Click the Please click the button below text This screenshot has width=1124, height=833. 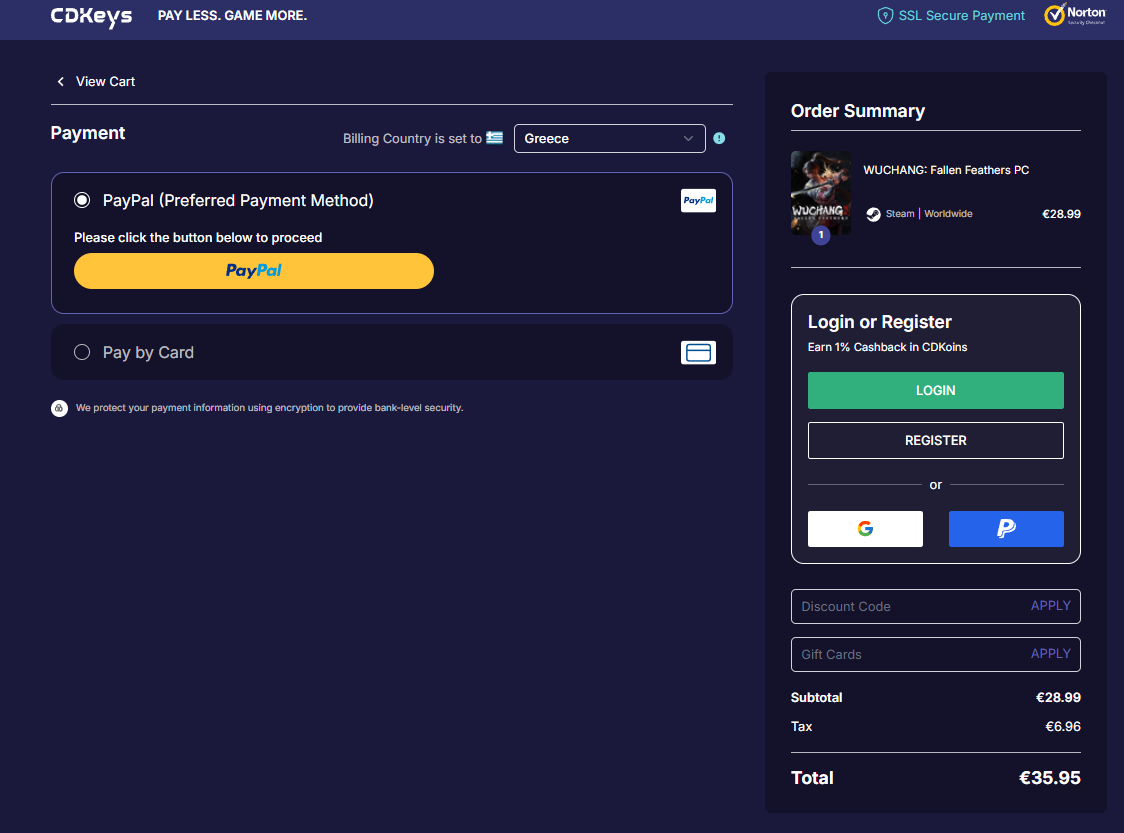[x=198, y=237]
